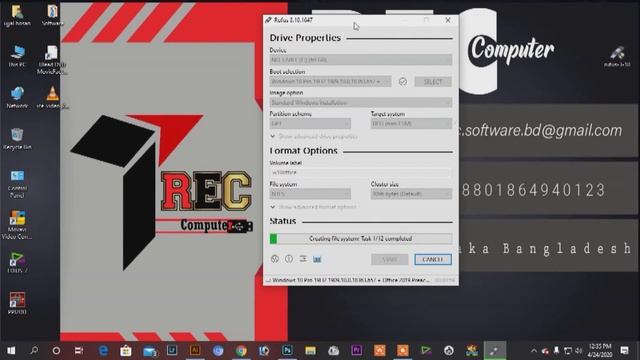Open Task View on the taskbar
Viewport: 640px width, 360px height.
click(x=79, y=350)
